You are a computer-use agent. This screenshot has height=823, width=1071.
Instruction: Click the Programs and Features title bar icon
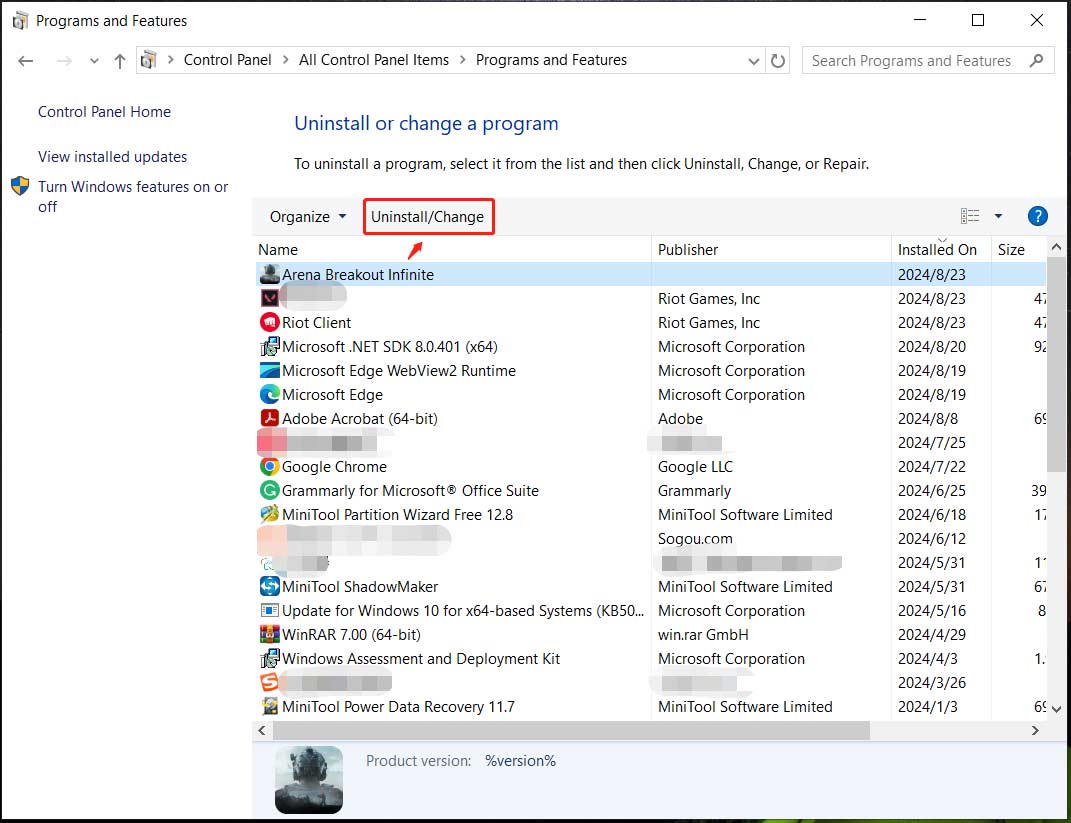click(20, 20)
